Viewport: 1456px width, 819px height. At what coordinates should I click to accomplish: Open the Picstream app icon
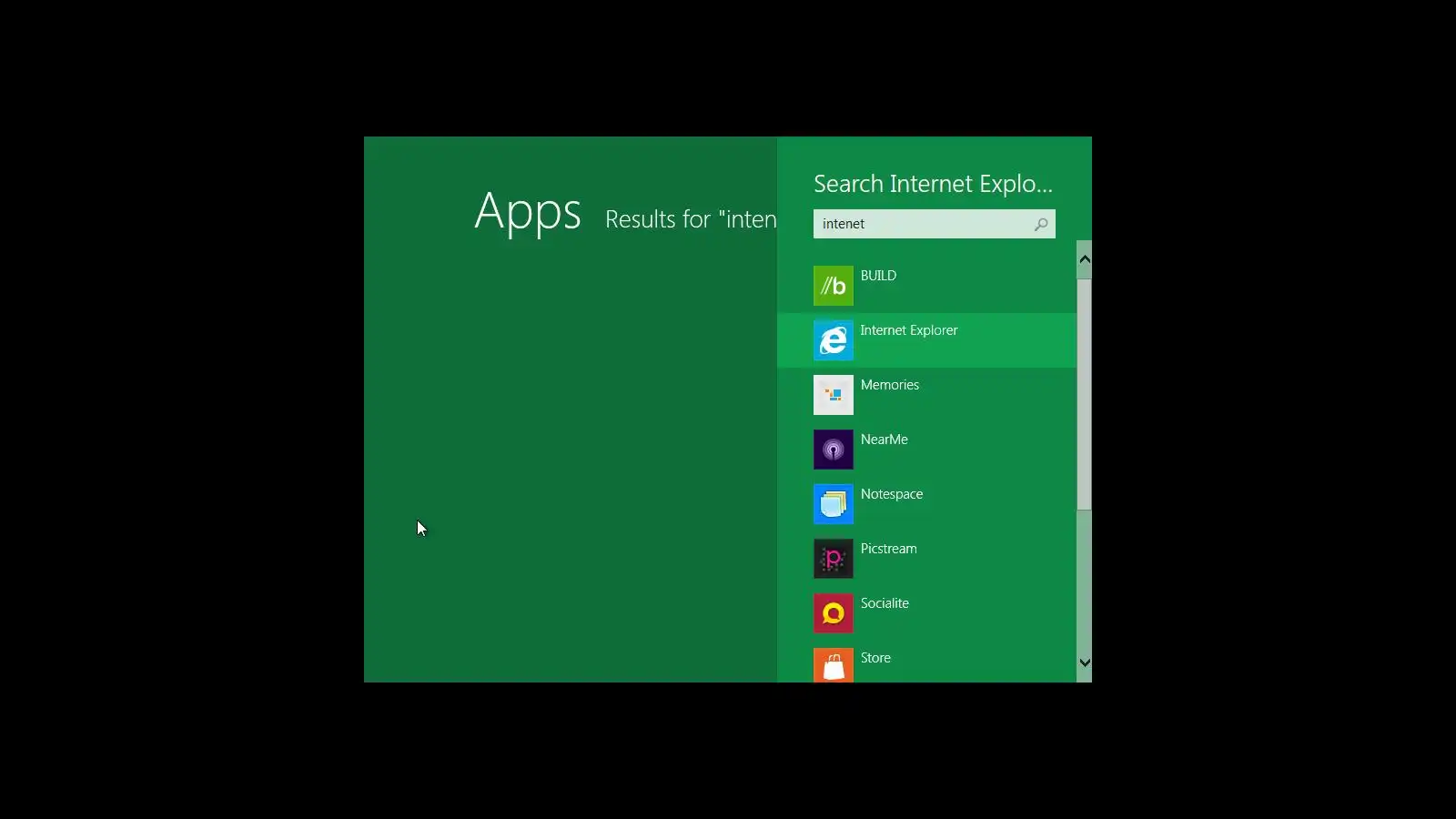834,559
